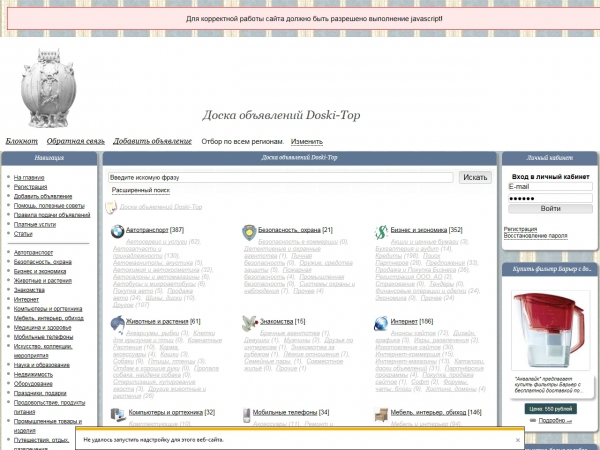Open Анонсы сайтов subcategory under Интернет
This screenshot has height=450, width=600.
coord(413,333)
